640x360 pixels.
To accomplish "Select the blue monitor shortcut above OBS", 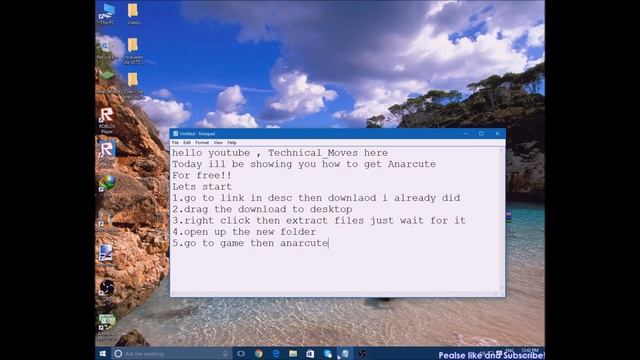I will 106,256.
